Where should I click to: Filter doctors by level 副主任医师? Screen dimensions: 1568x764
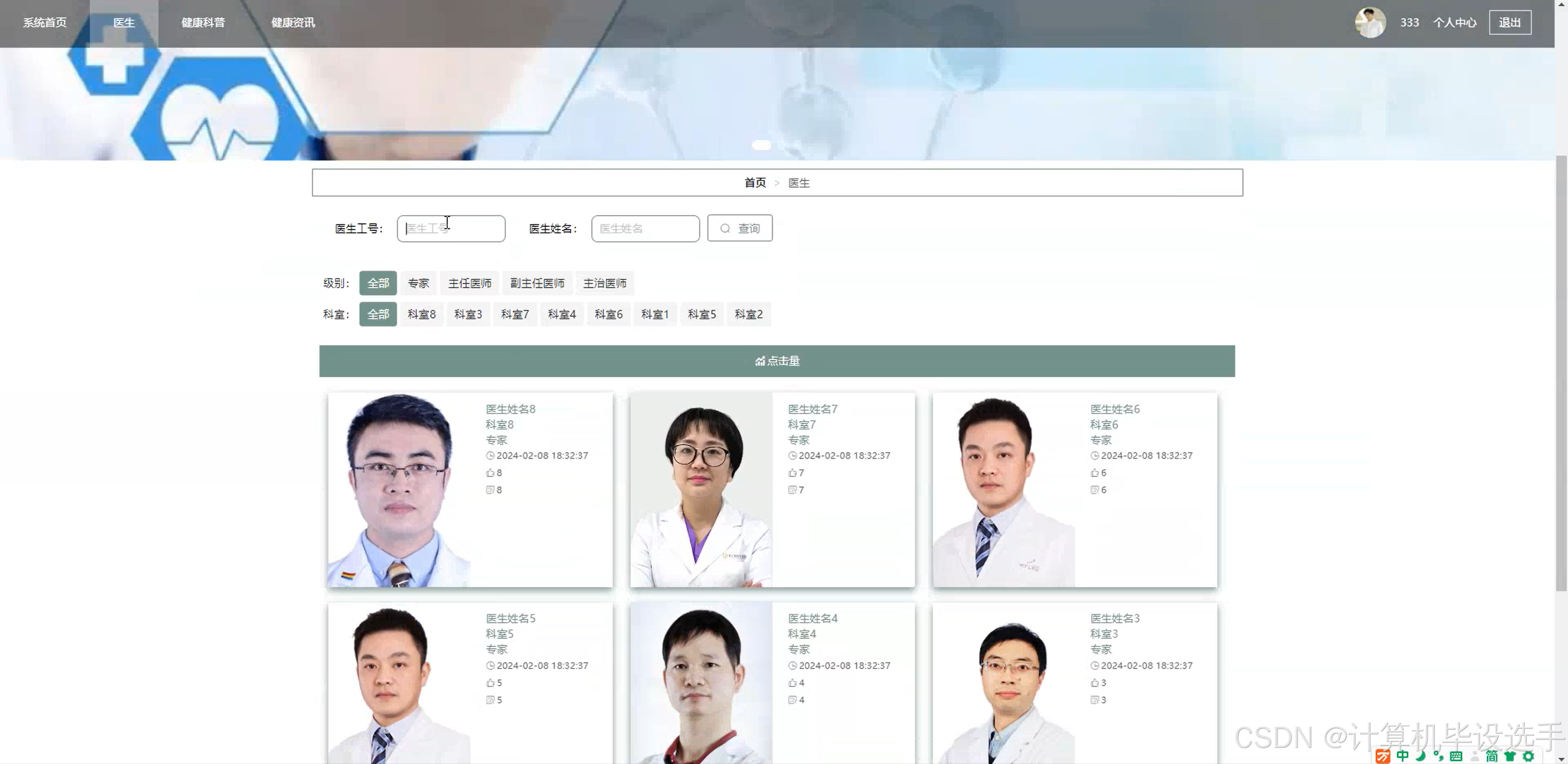point(537,283)
